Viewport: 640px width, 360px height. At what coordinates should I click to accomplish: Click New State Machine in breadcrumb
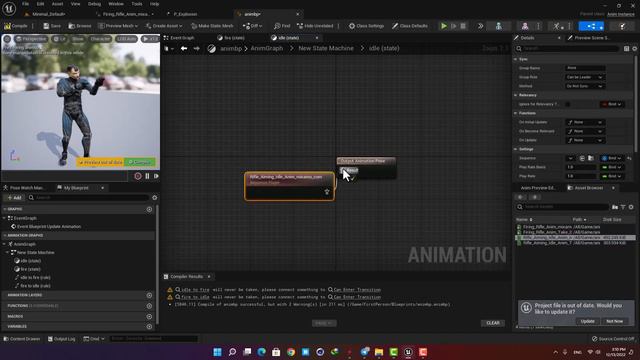click(x=326, y=48)
